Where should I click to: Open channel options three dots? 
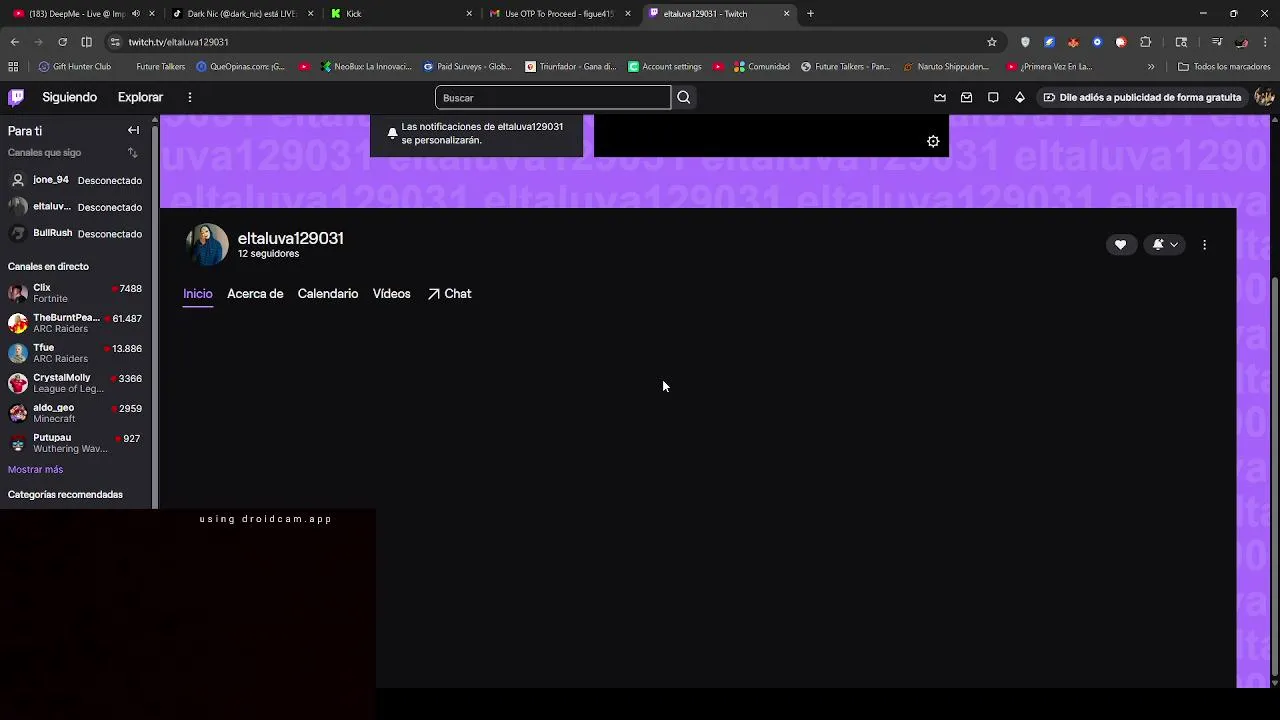[1204, 245]
